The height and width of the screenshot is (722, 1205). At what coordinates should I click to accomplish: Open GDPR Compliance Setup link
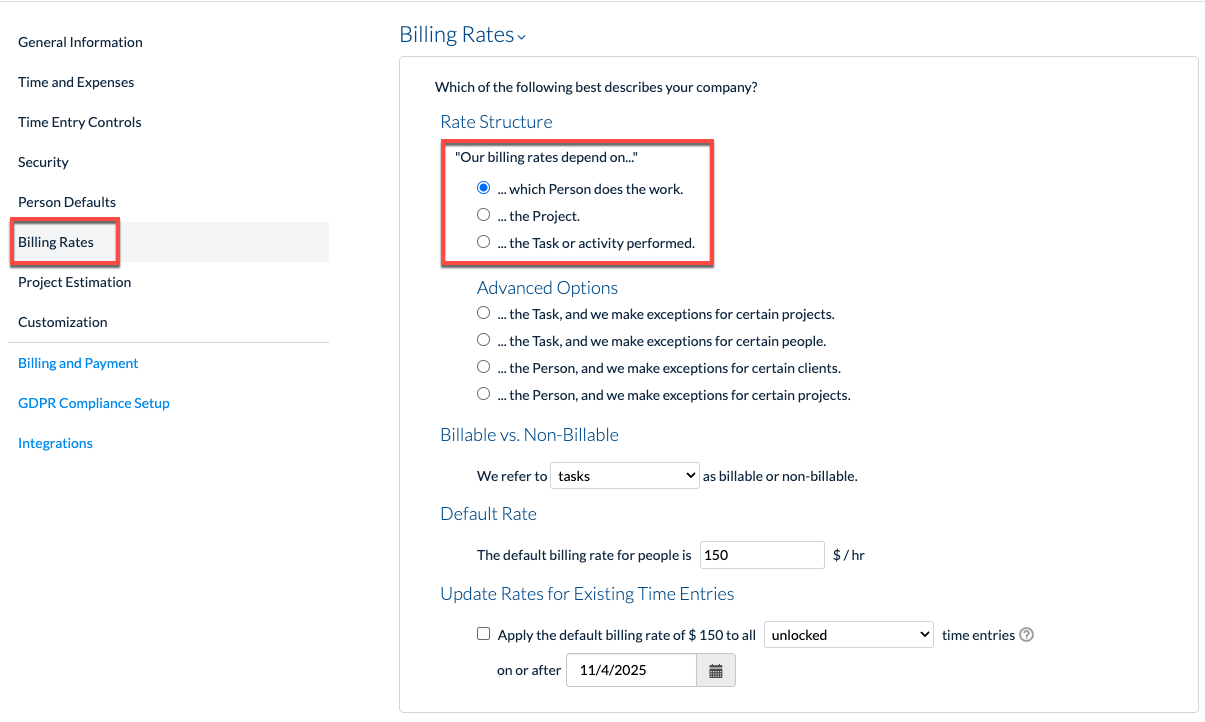coord(94,403)
